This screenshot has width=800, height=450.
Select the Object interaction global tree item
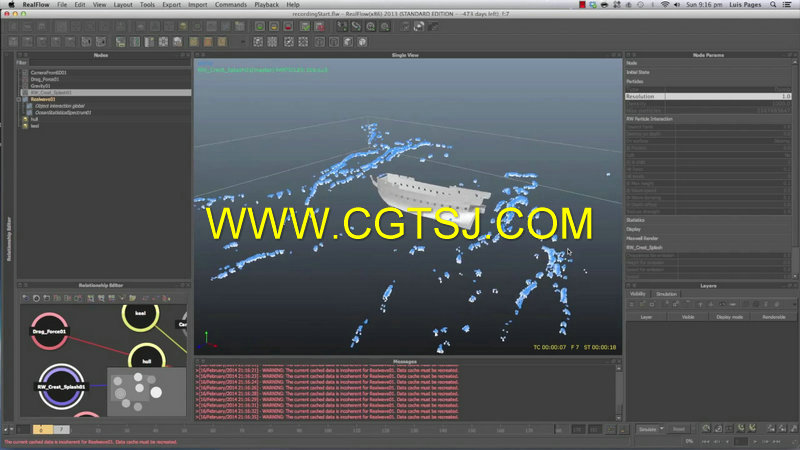pos(60,106)
